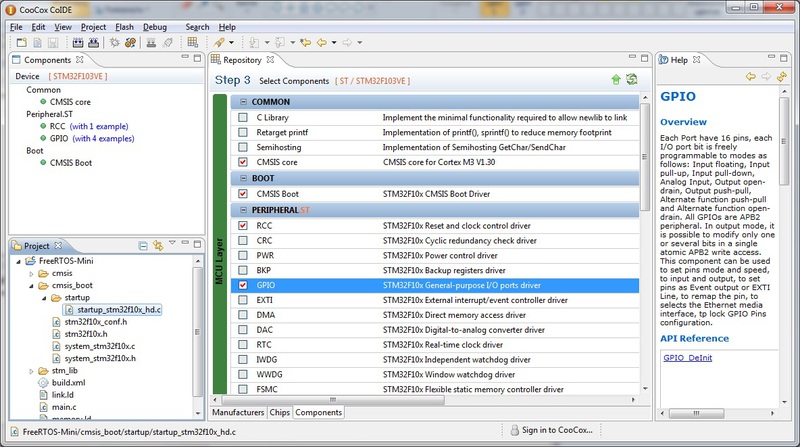800x447 pixels.
Task: Click the Search flashlight toolbar icon
Action: pyautogui.click(x=219, y=42)
